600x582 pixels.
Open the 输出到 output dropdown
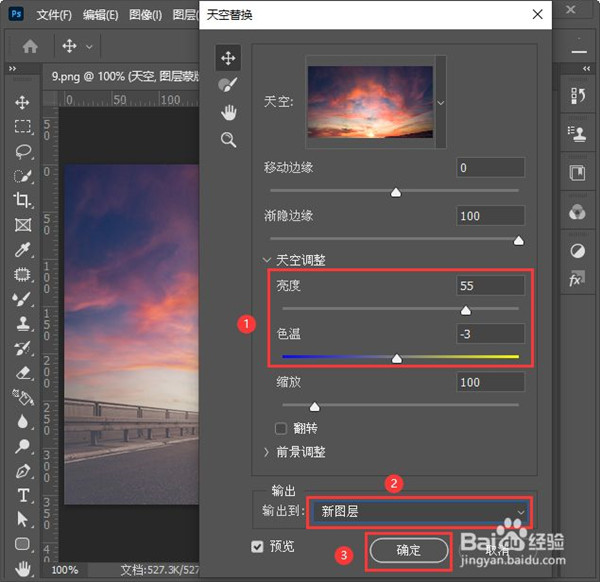pos(420,511)
